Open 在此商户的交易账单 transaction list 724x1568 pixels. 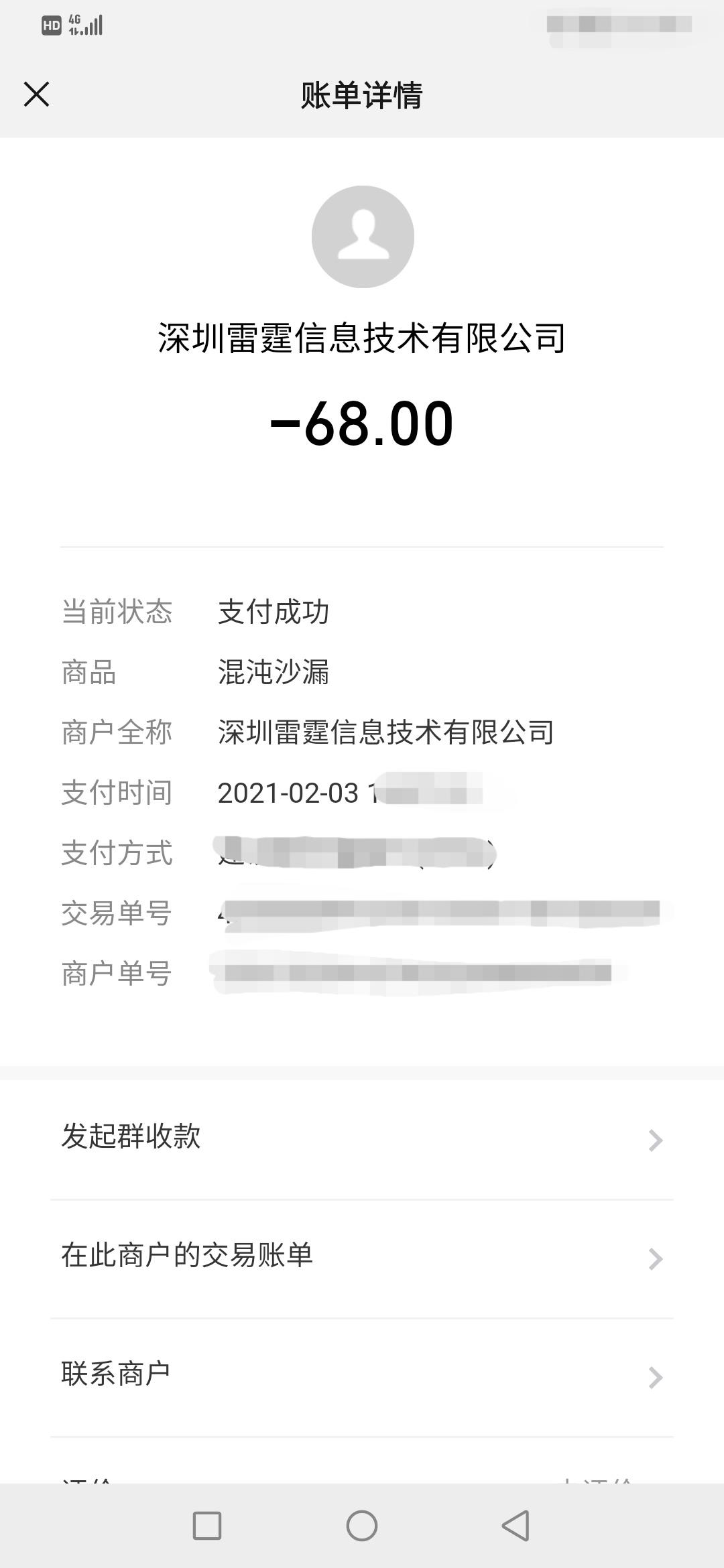tap(362, 1258)
